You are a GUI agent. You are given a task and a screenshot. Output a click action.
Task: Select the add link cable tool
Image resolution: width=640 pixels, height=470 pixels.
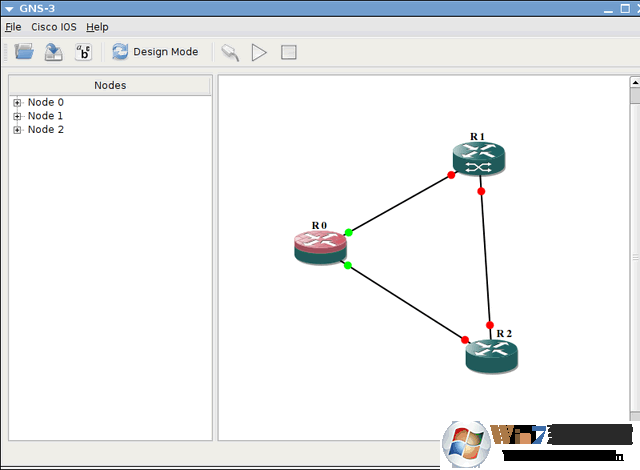(x=230, y=52)
